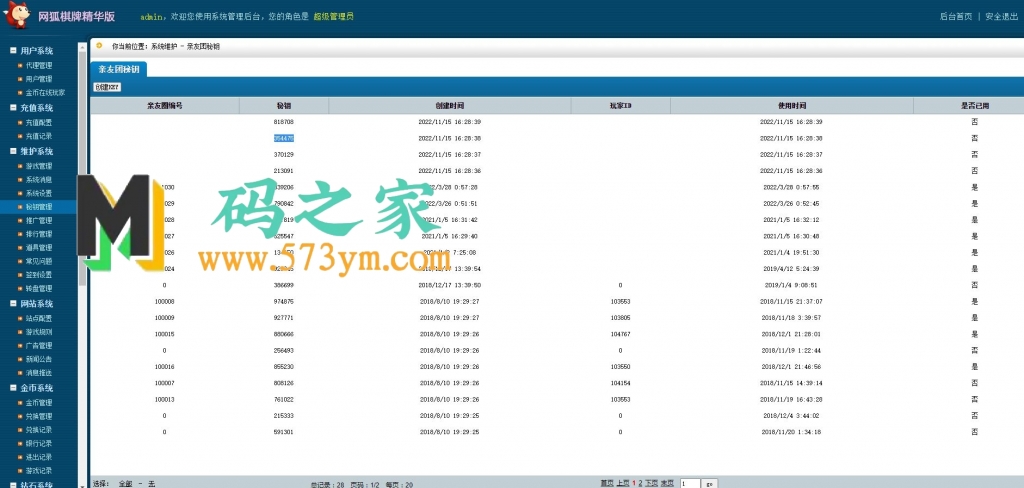Click the page number input field
Screen dimensions: 1024x488
point(689,483)
